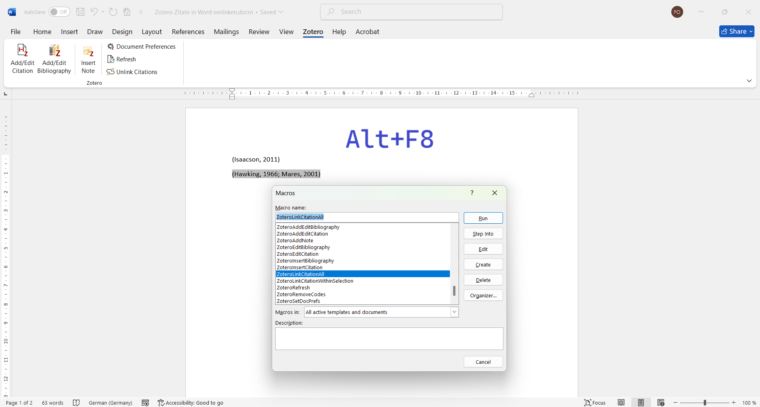760x407 pixels.
Task: Switch to Web Layout view icon
Action: coord(660,403)
